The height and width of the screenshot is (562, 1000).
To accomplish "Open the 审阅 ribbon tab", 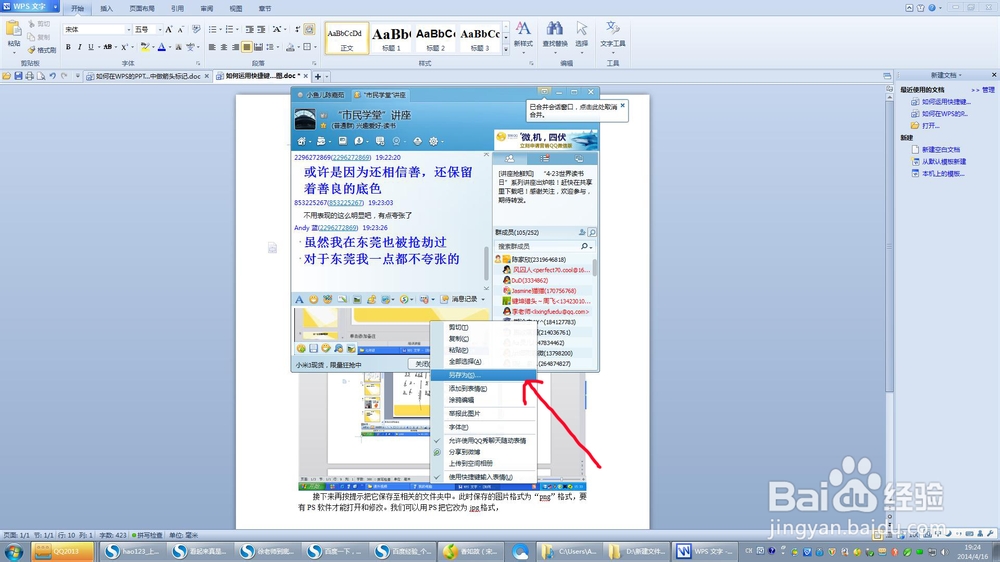I will [207, 8].
